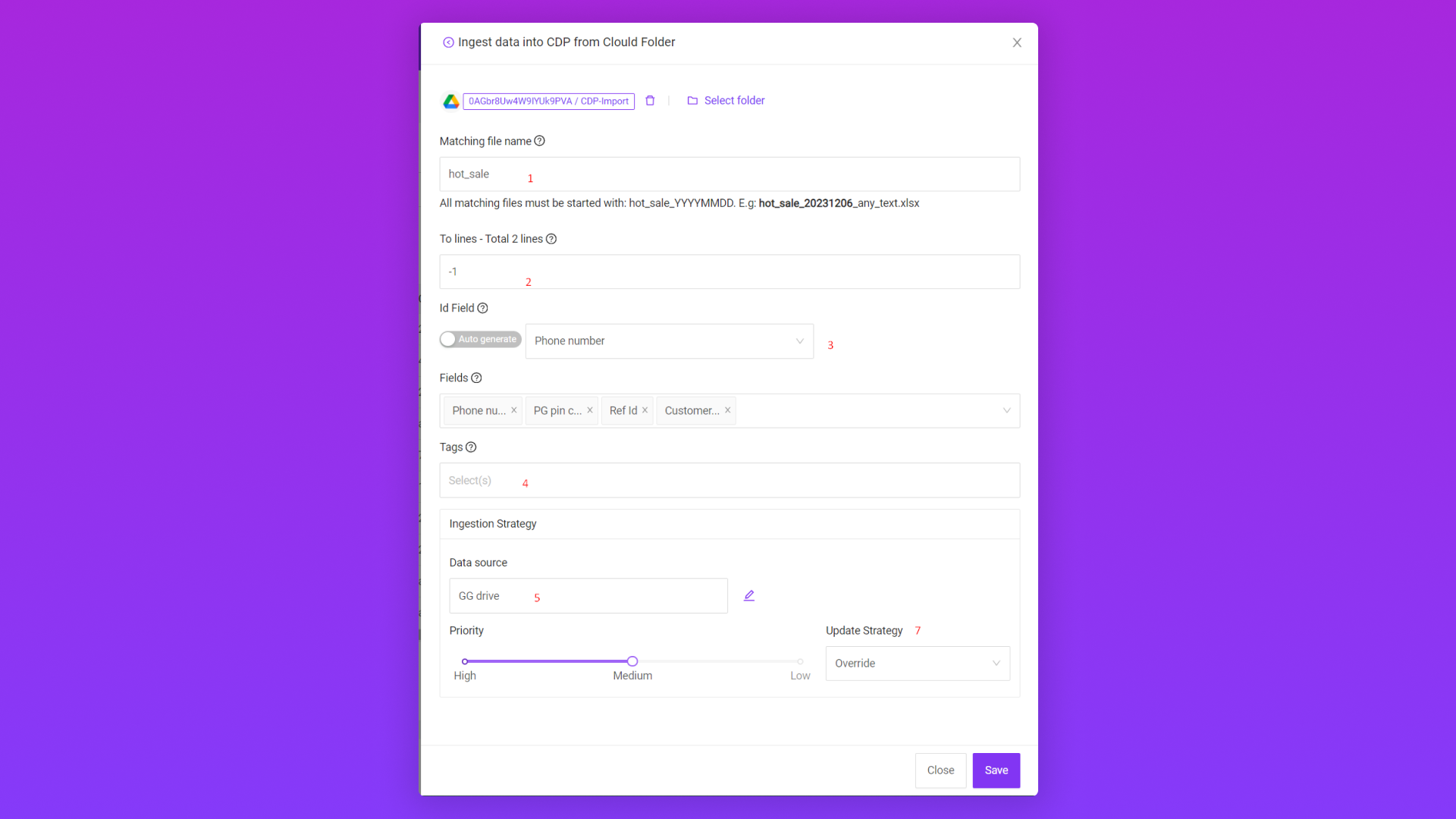The height and width of the screenshot is (819, 1456).
Task: Set priority slider to Low
Action: coord(800,661)
